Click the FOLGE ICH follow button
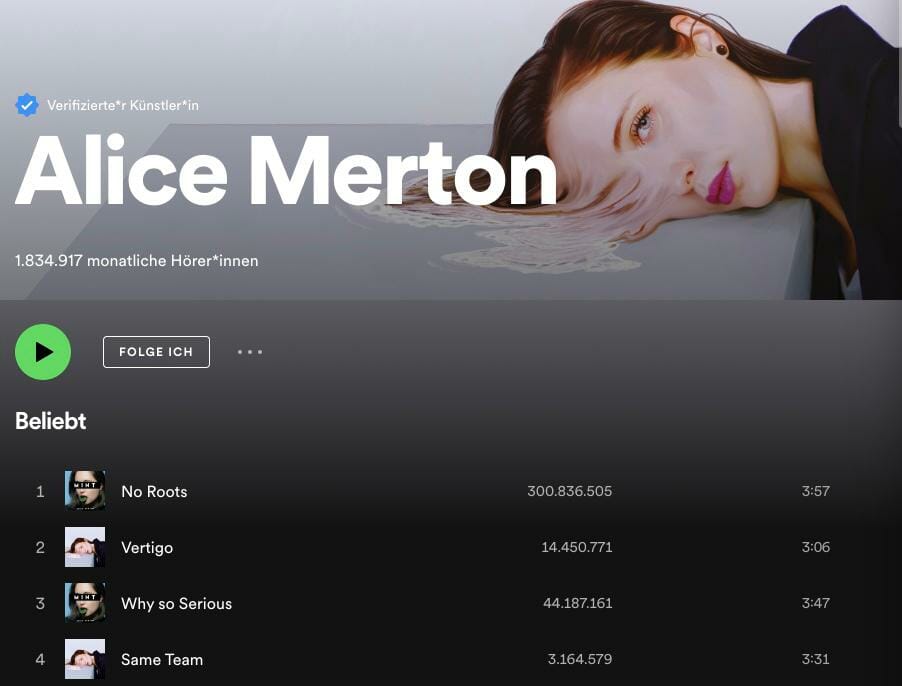The height and width of the screenshot is (686, 902). pos(156,352)
